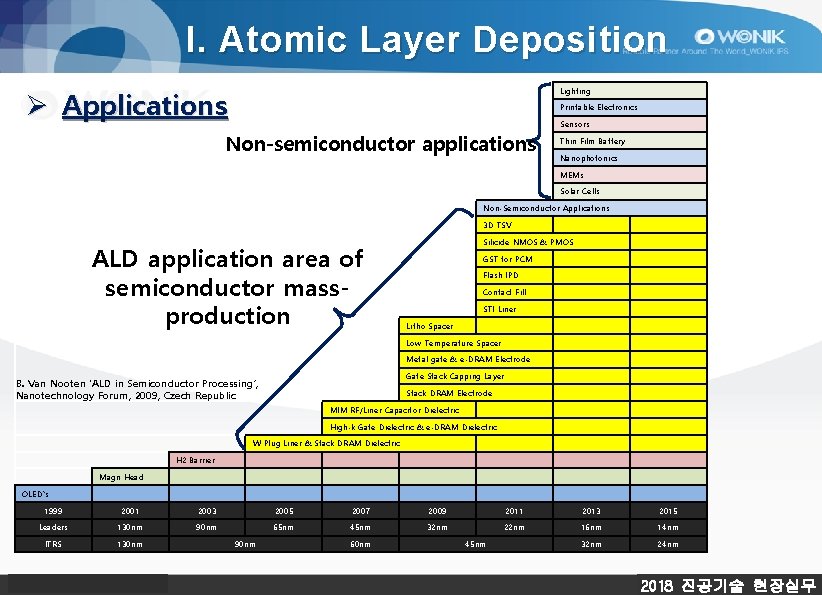Click the Solar Cells entry
The height and width of the screenshot is (595, 822).
click(628, 191)
